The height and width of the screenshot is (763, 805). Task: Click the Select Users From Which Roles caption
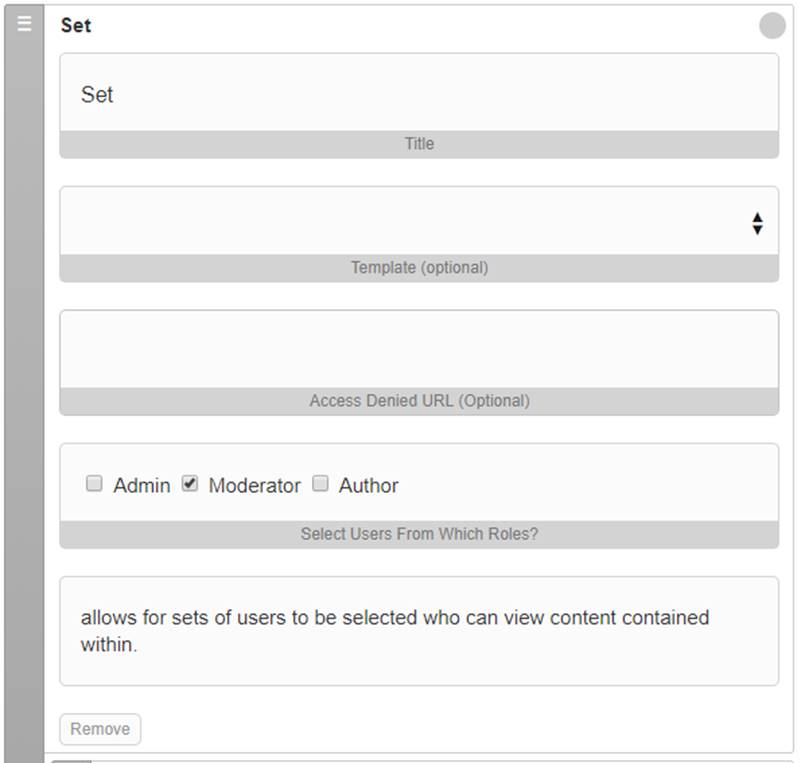[419, 534]
